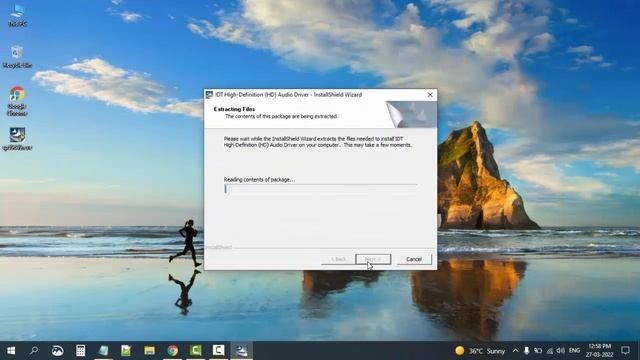
Task: Click the microphone tray icon
Action: [527, 351]
